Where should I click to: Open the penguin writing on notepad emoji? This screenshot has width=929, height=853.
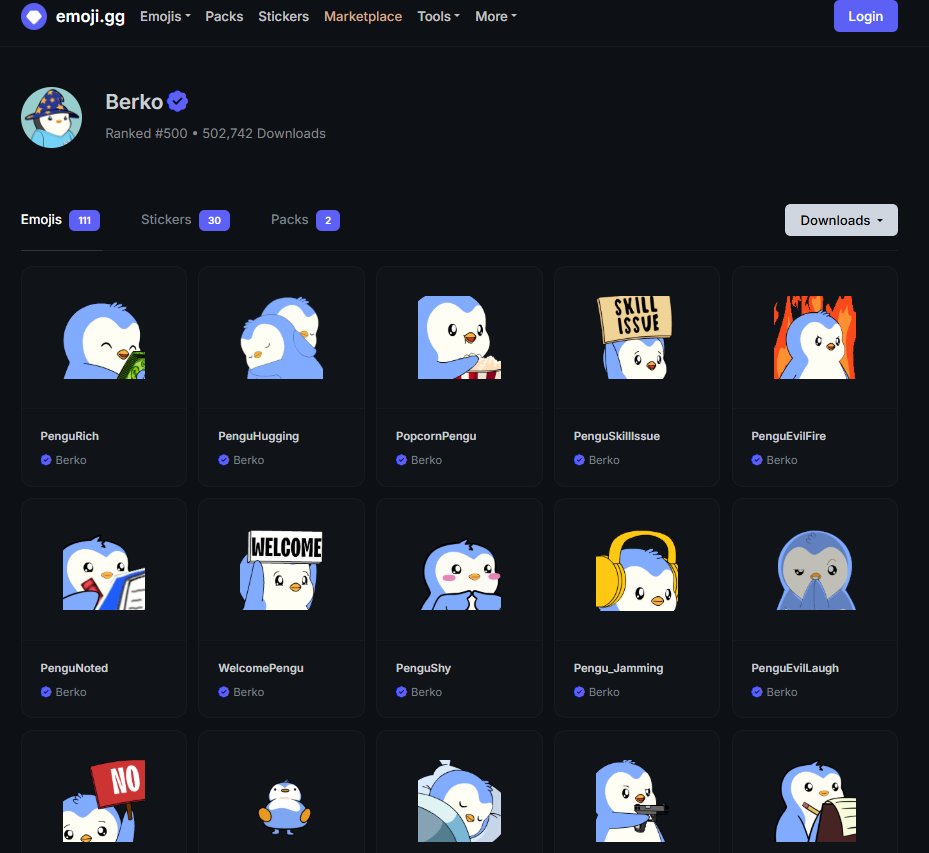(x=816, y=801)
